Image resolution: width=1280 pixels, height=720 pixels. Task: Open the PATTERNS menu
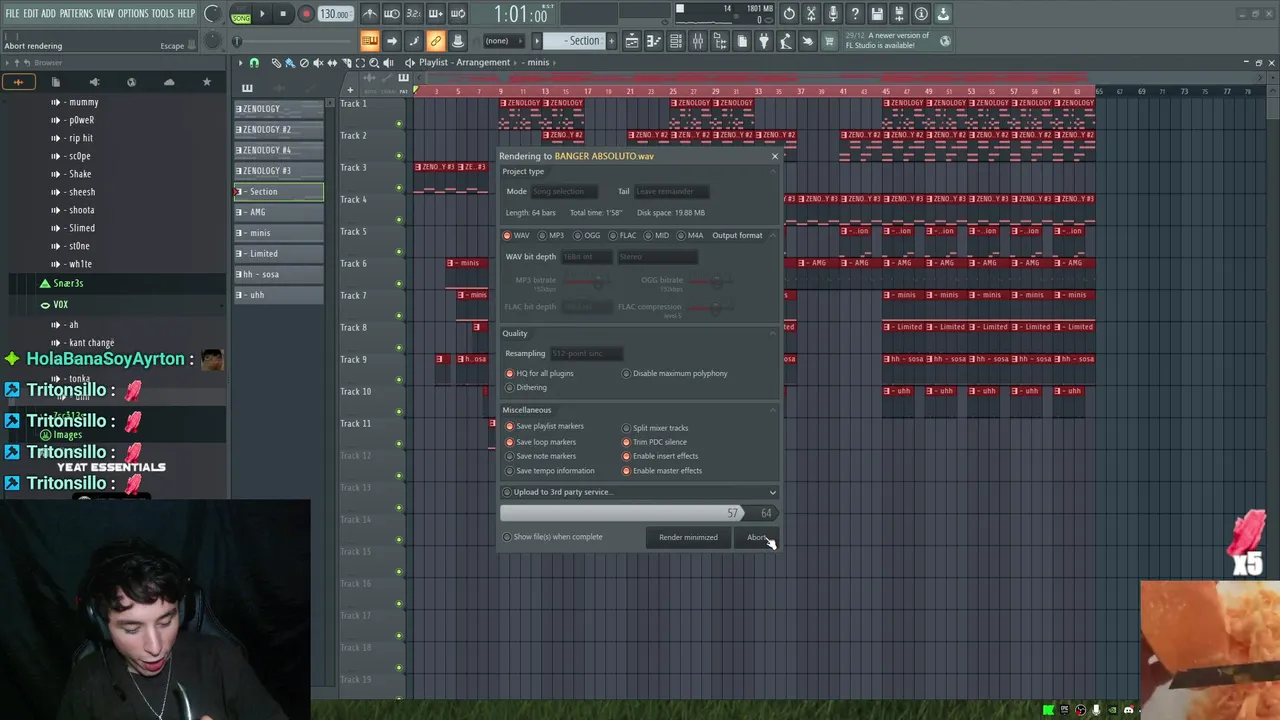click(x=76, y=14)
